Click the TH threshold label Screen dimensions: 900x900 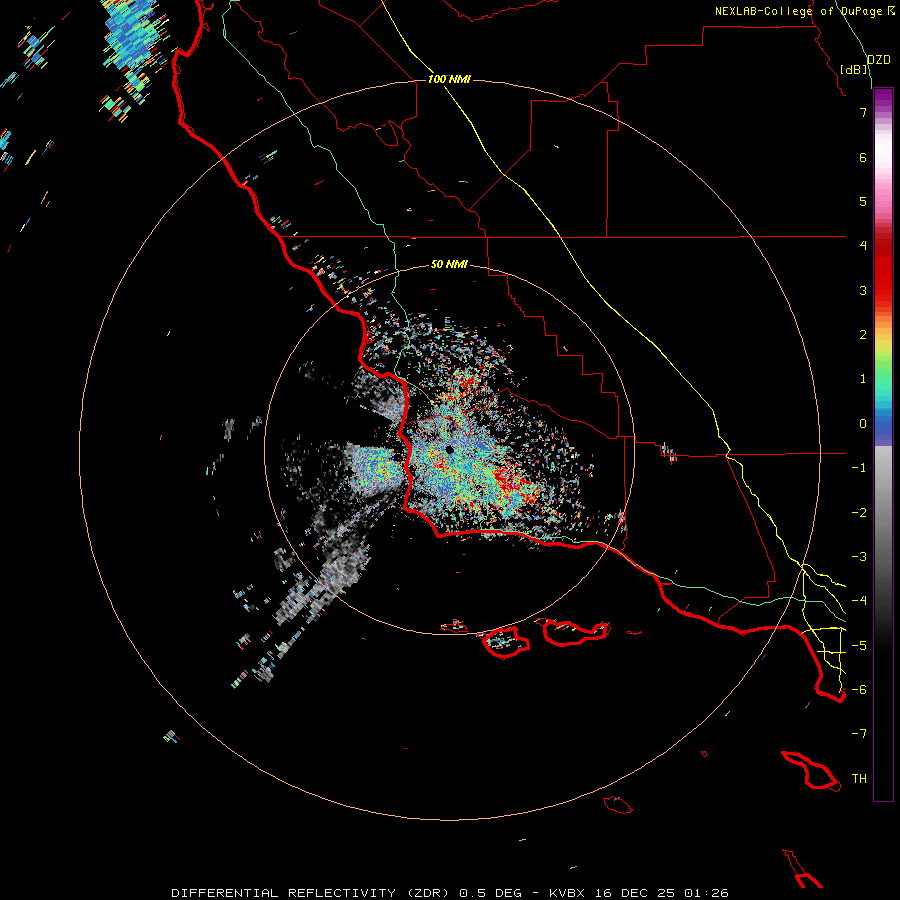[859, 779]
